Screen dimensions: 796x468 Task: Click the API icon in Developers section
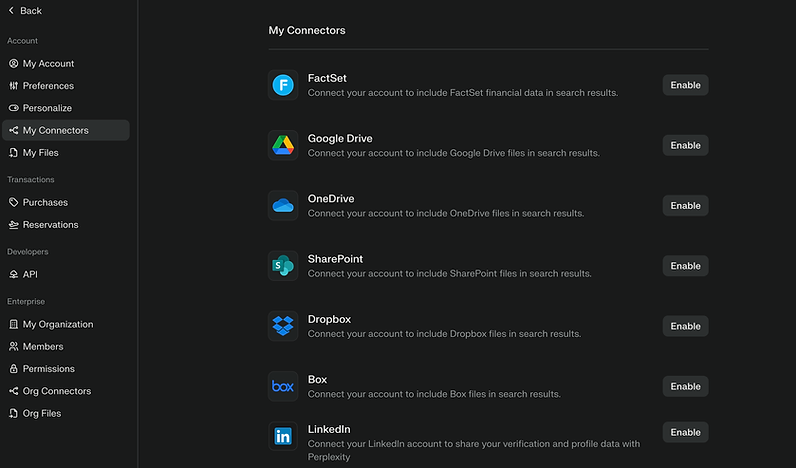(14, 275)
